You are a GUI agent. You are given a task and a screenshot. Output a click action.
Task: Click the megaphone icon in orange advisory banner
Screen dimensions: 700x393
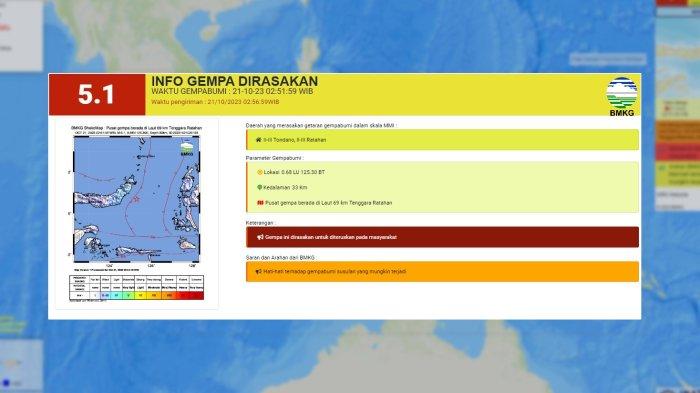click(x=258, y=272)
